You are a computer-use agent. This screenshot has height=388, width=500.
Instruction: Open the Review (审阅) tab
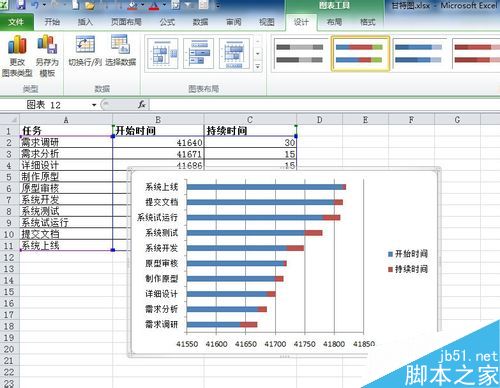[x=234, y=22]
